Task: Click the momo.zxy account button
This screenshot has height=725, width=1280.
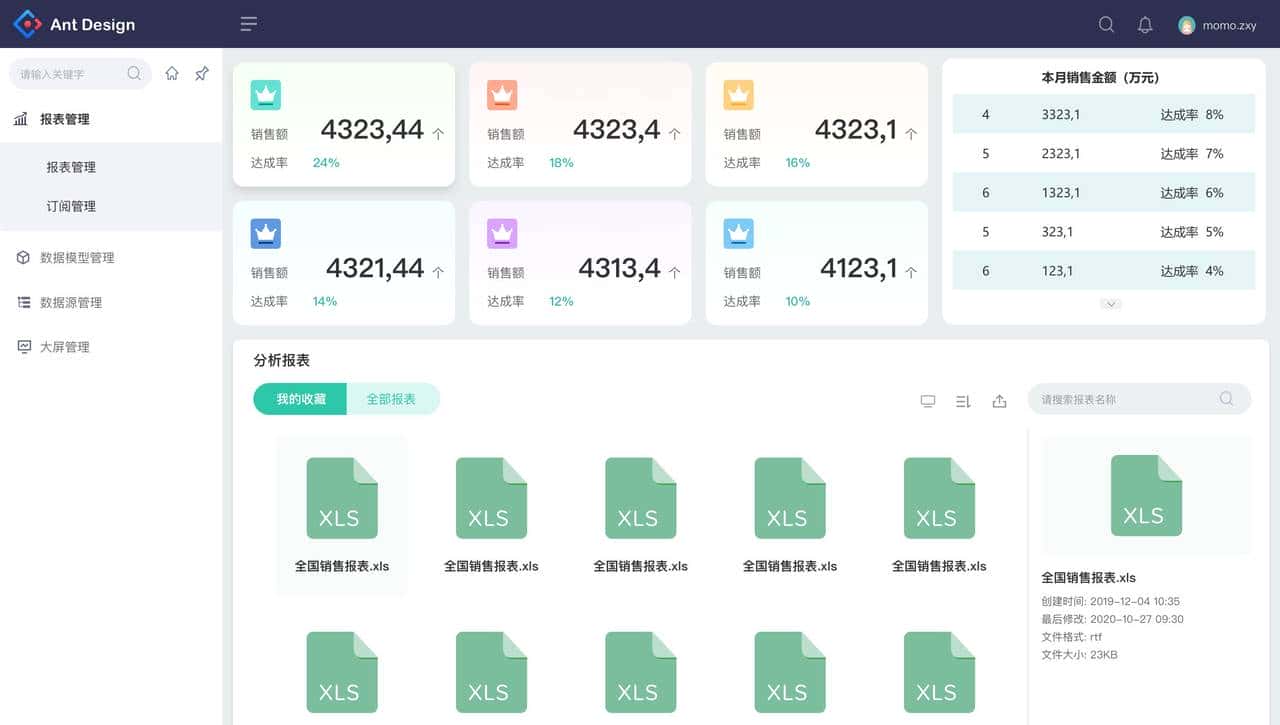Action: (1217, 24)
